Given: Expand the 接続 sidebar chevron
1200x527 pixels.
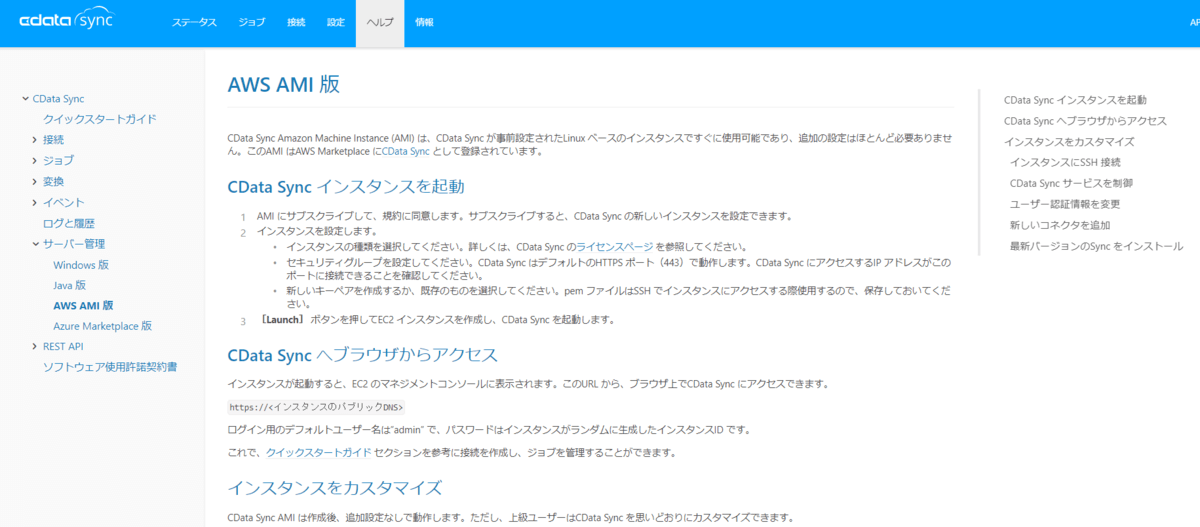Looking at the screenshot, I should coord(35,140).
